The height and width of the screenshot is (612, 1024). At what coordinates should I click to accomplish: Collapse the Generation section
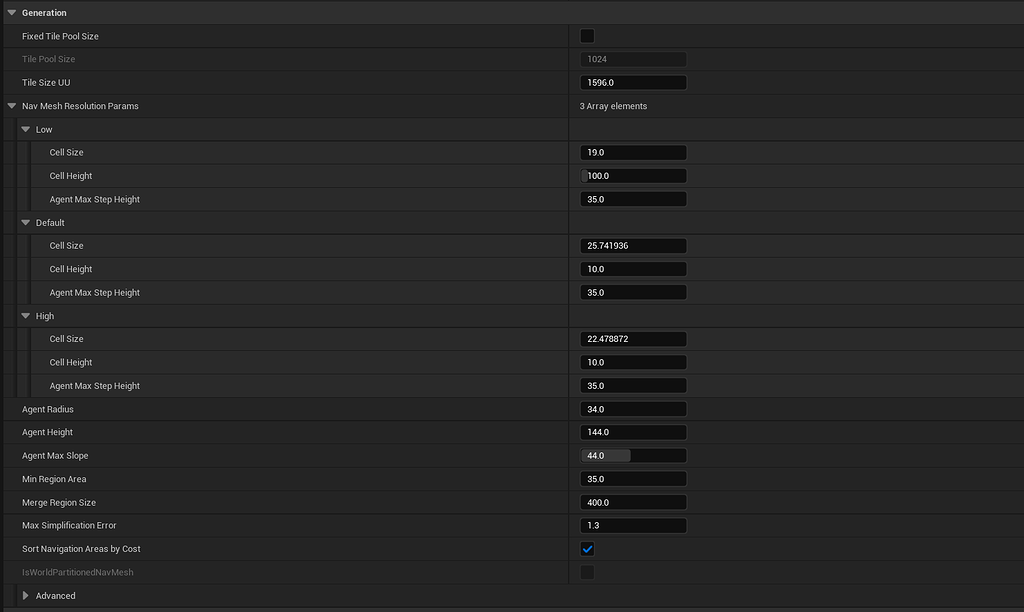click(x=10, y=12)
